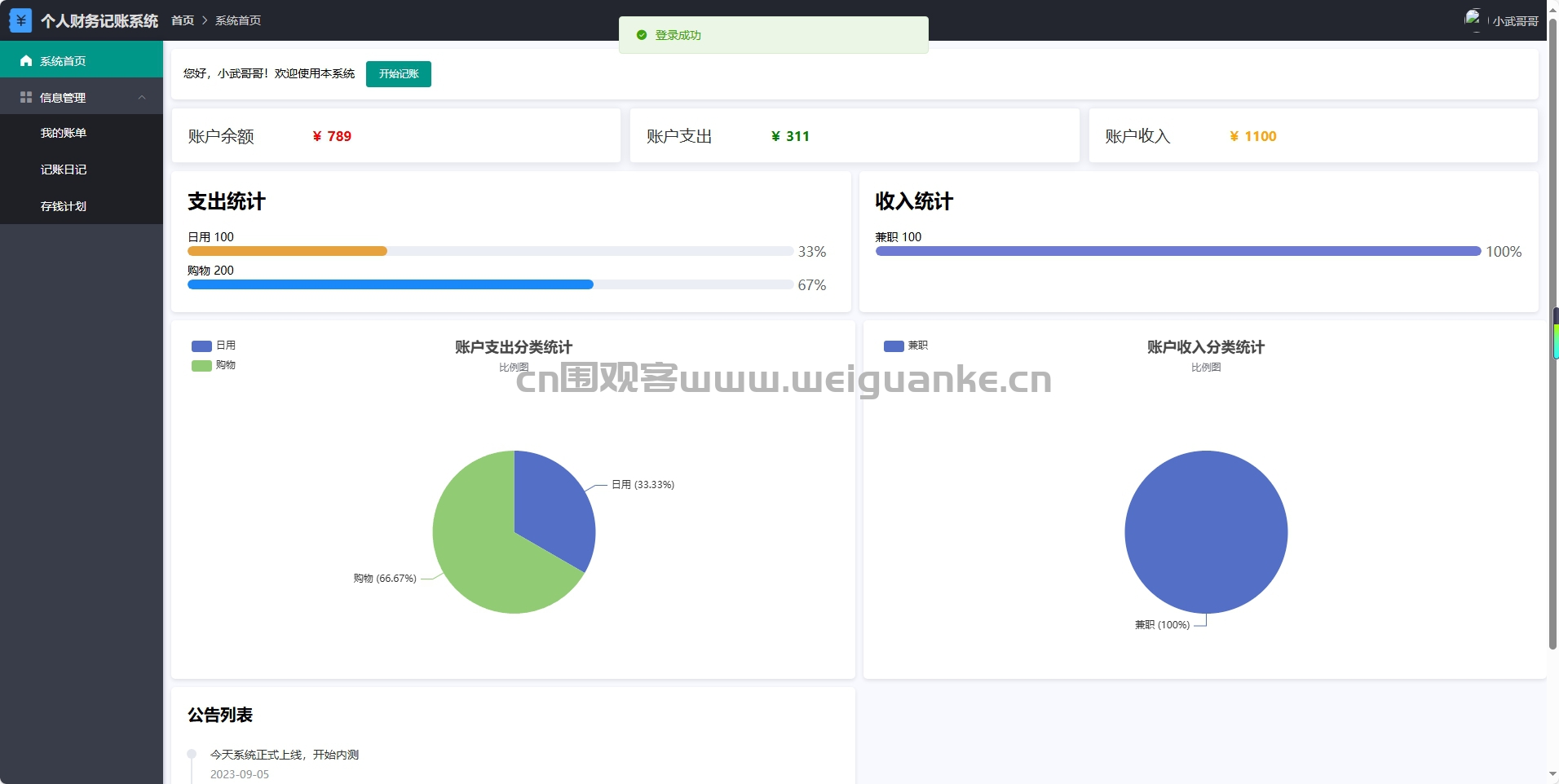Viewport: 1559px width, 784px height.
Task: Click the 账户支出分类统计 chart title
Action: [x=514, y=347]
